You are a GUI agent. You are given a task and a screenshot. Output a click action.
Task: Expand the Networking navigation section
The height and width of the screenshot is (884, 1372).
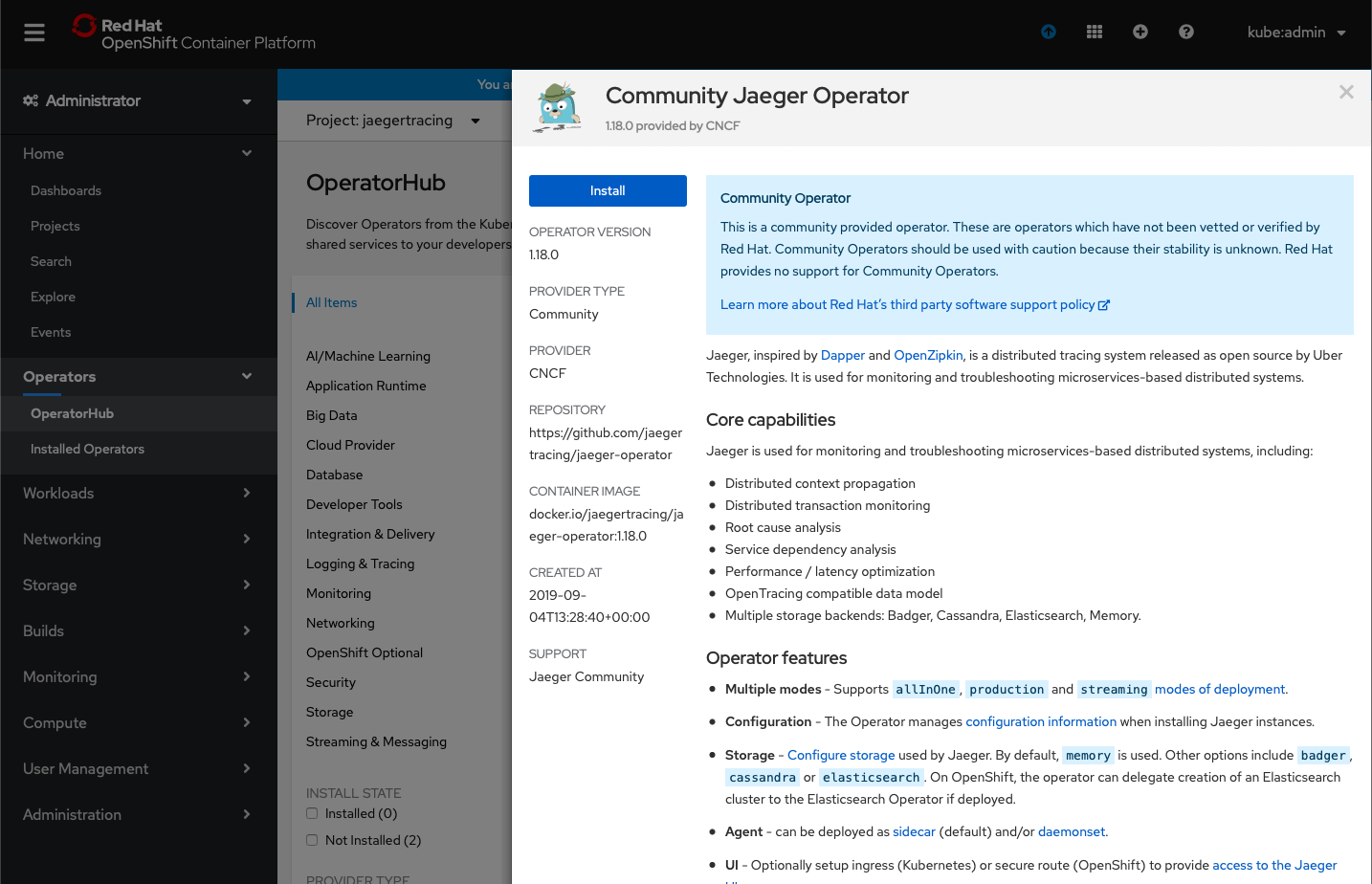click(139, 539)
